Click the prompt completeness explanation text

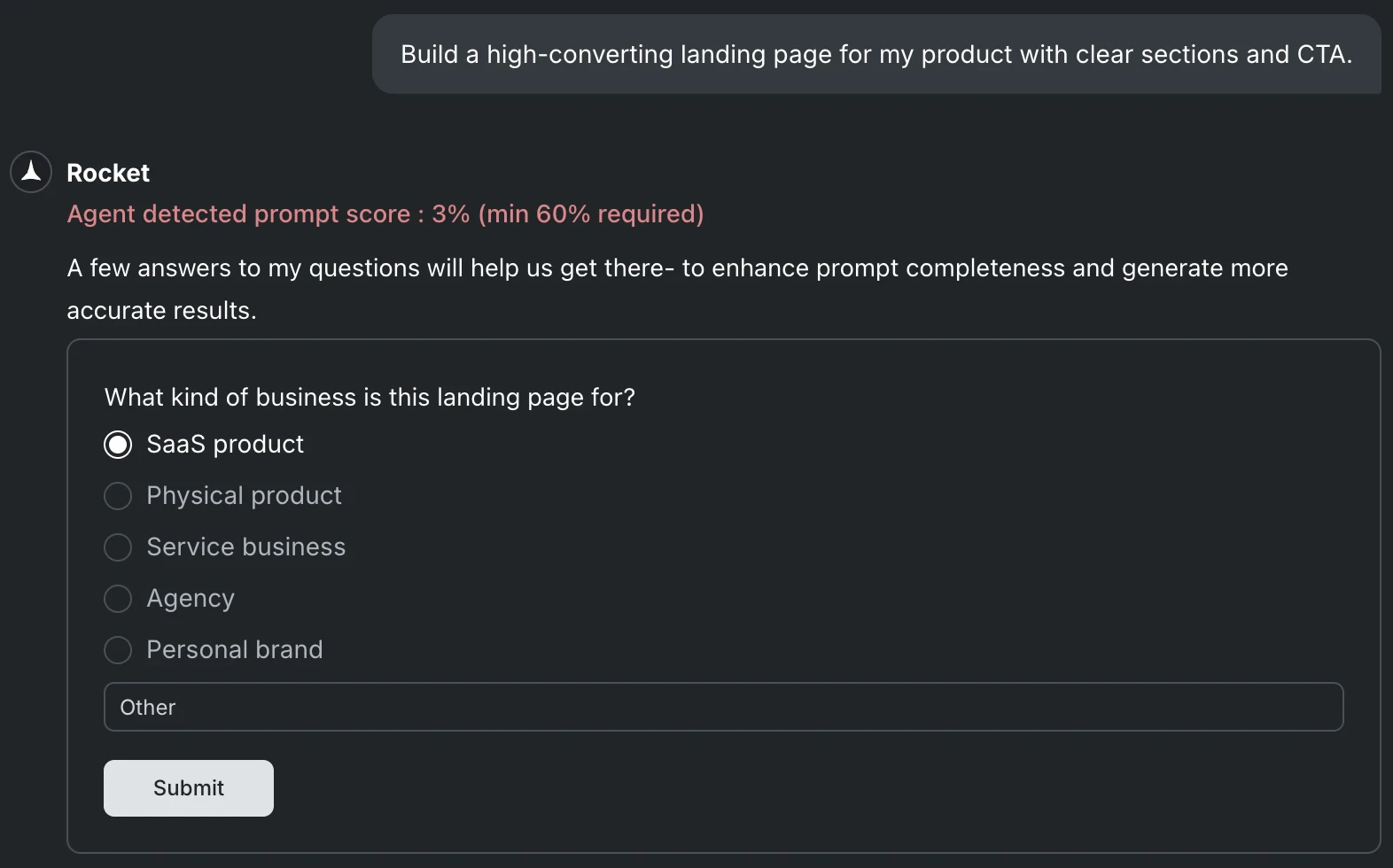677,289
